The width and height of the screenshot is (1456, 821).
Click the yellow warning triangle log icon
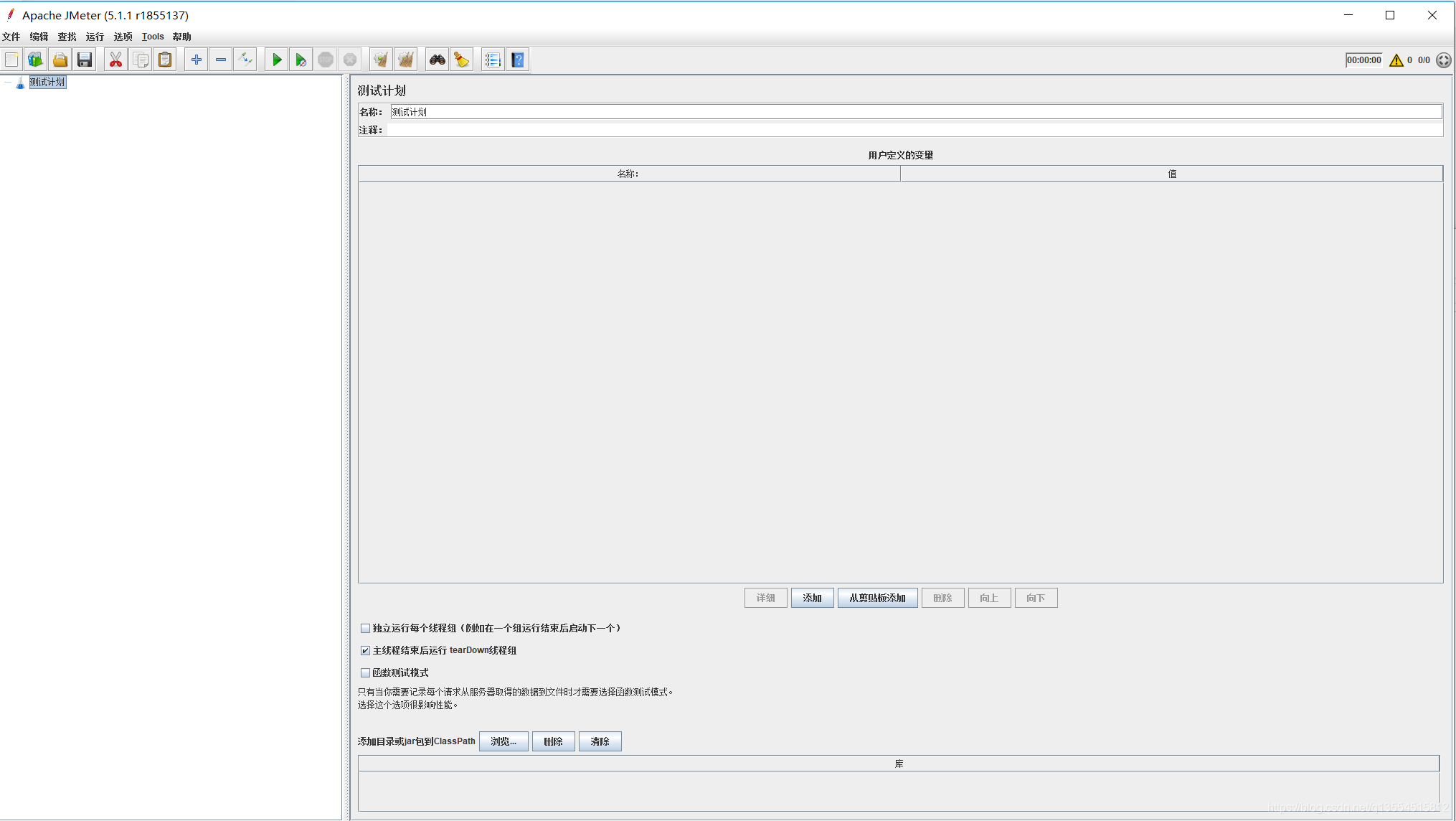(x=1396, y=60)
